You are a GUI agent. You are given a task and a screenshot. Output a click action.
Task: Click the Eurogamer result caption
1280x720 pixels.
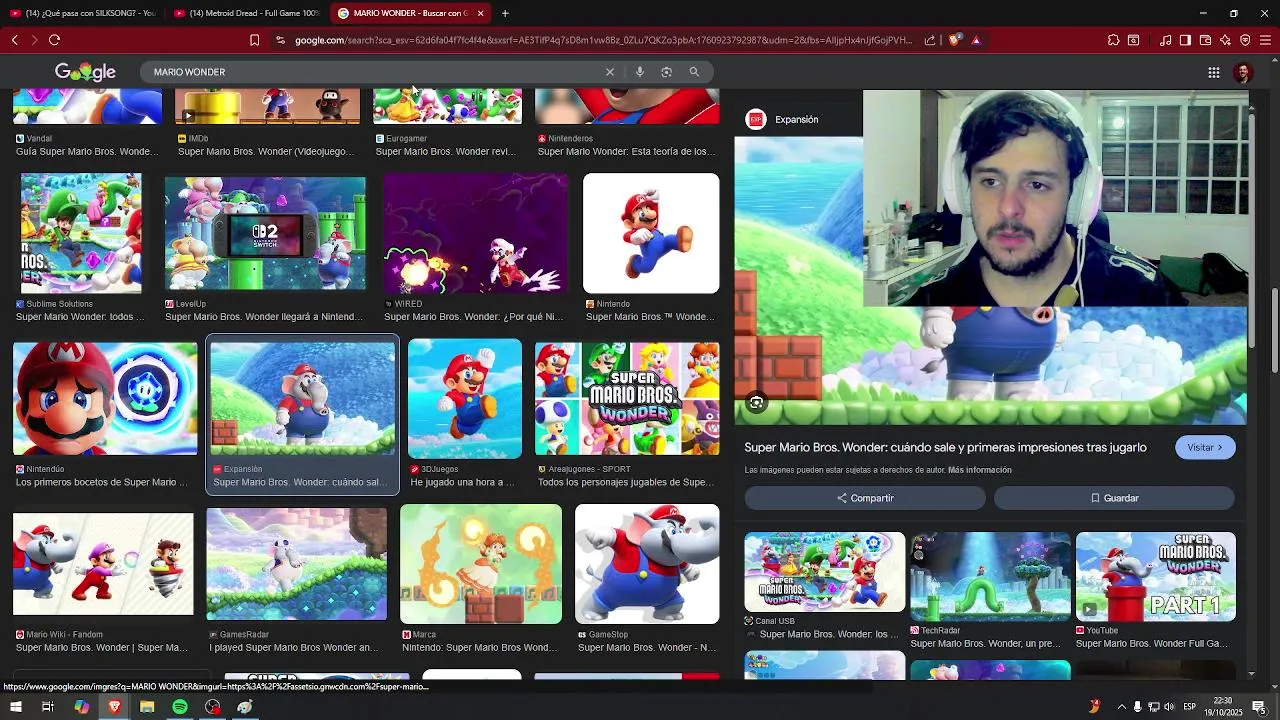pos(446,151)
